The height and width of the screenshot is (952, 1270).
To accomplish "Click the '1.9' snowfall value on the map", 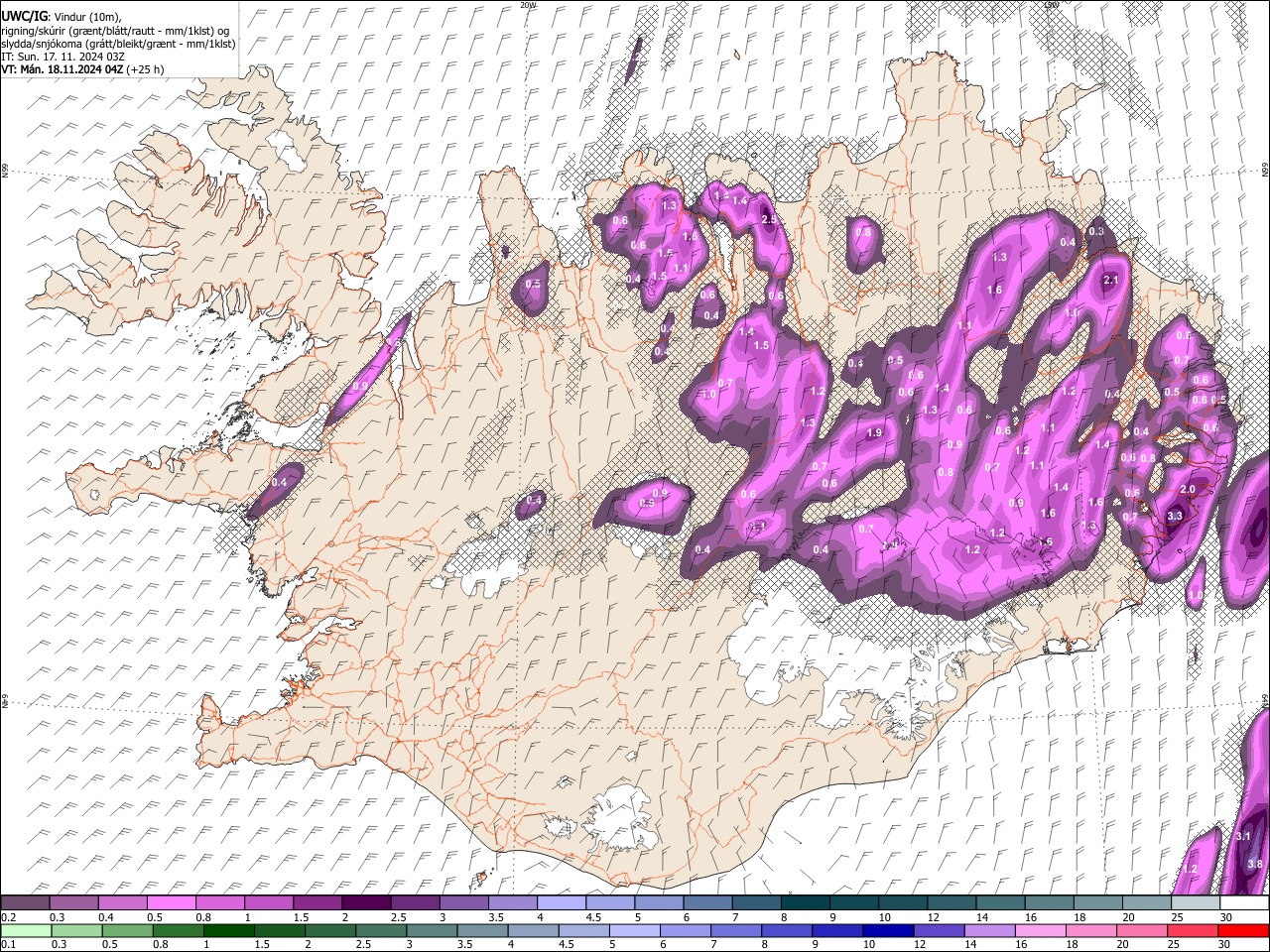I will point(874,433).
